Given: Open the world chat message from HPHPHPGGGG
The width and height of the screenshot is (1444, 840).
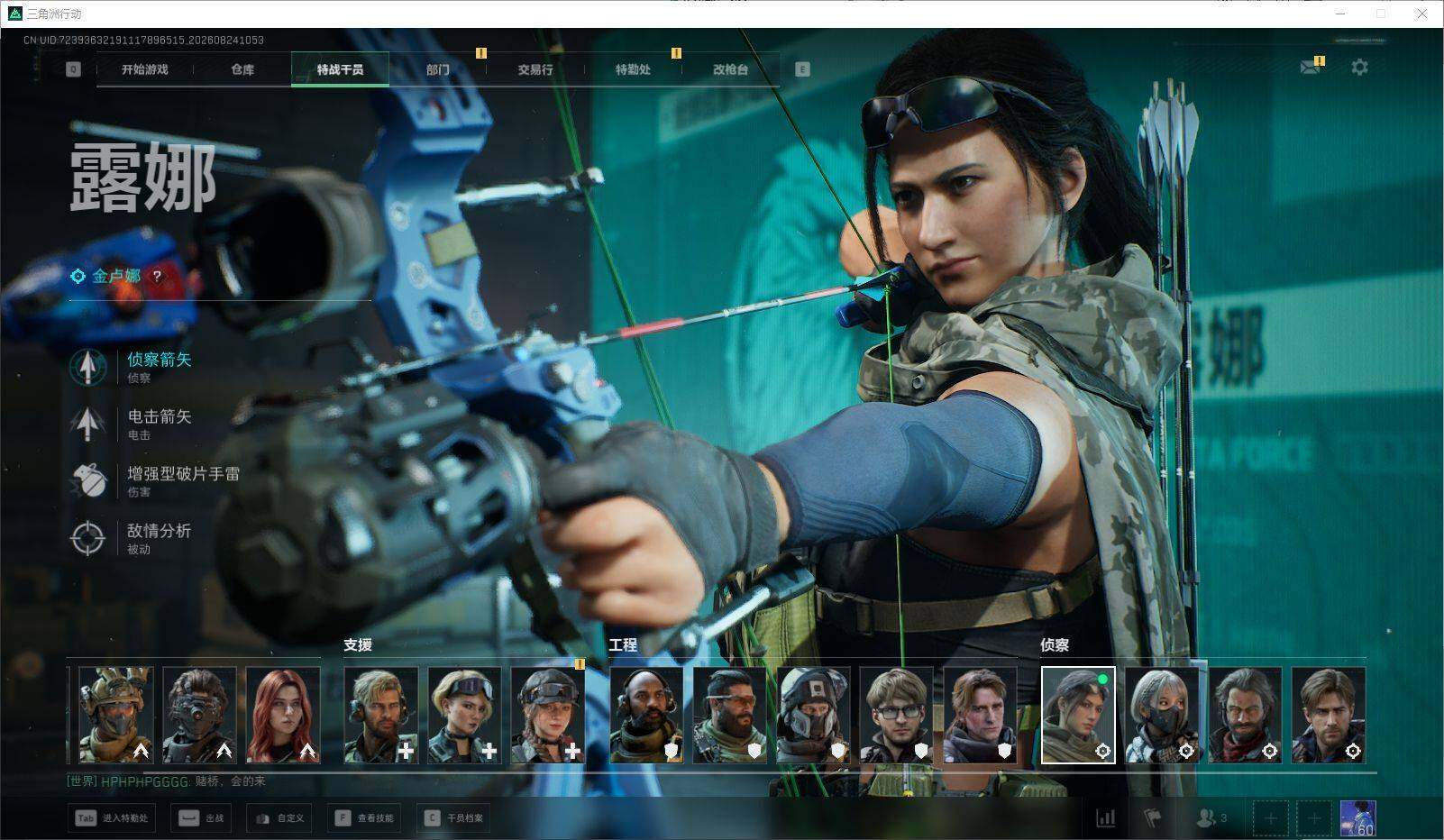Looking at the screenshot, I should point(167,781).
